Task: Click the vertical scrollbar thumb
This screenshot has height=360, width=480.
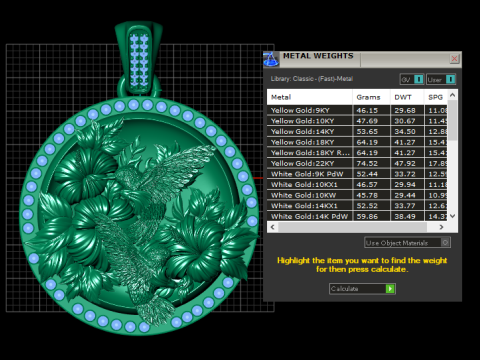Action: 452,120
